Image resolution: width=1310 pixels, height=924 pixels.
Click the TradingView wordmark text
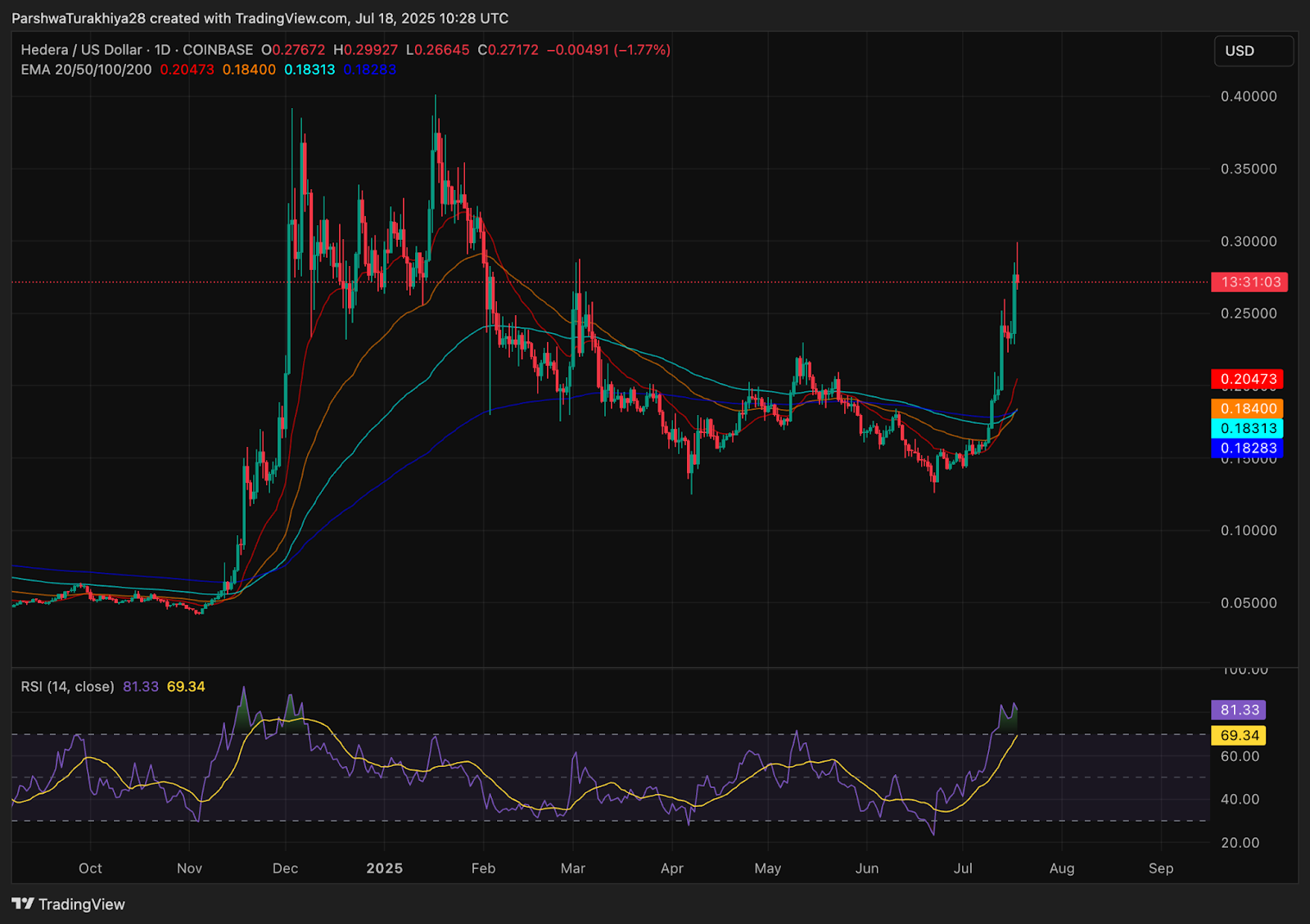82,904
